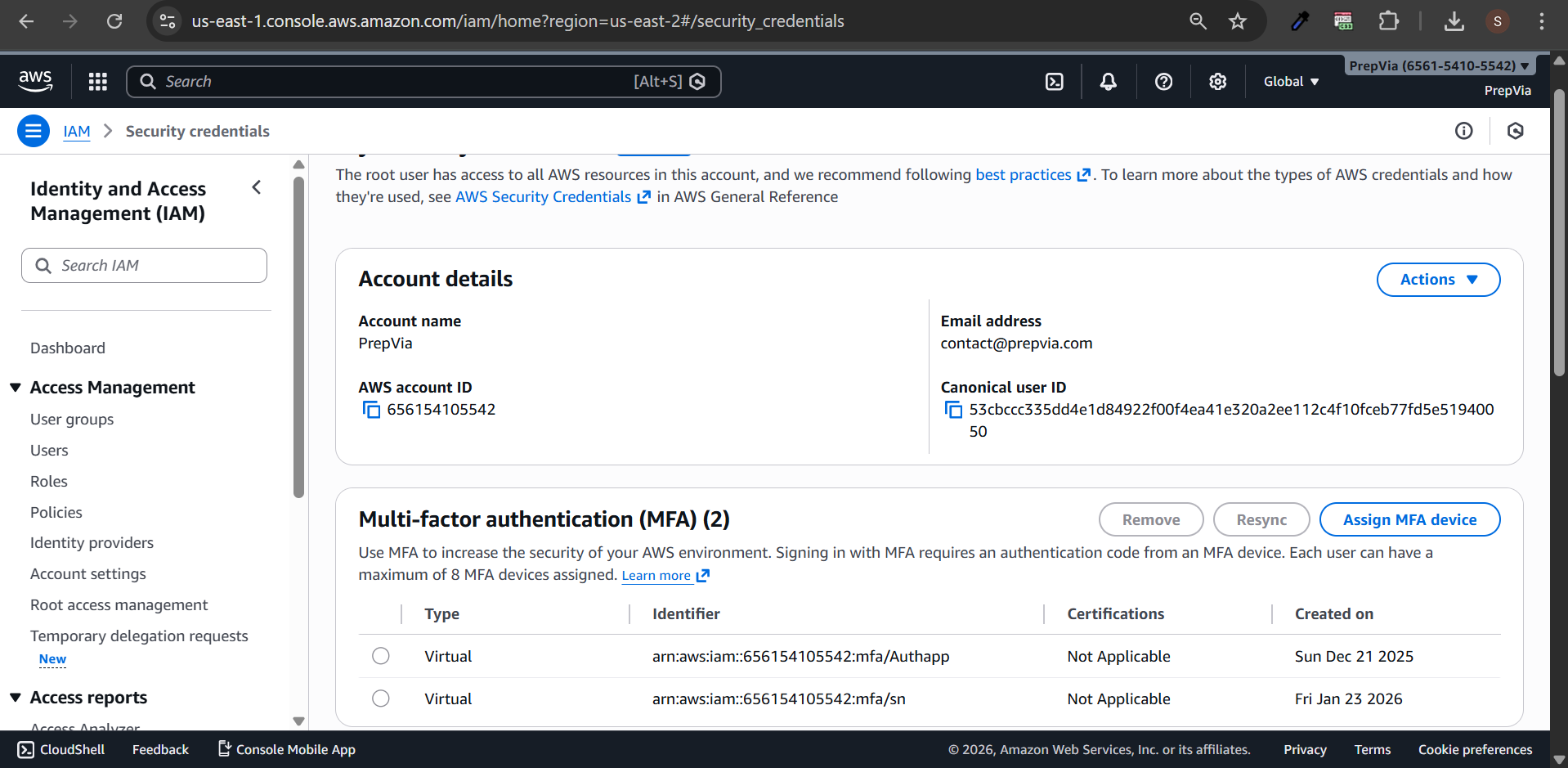Open the browser extensions puzzle icon
The height and width of the screenshot is (768, 1568).
pos(1388,21)
